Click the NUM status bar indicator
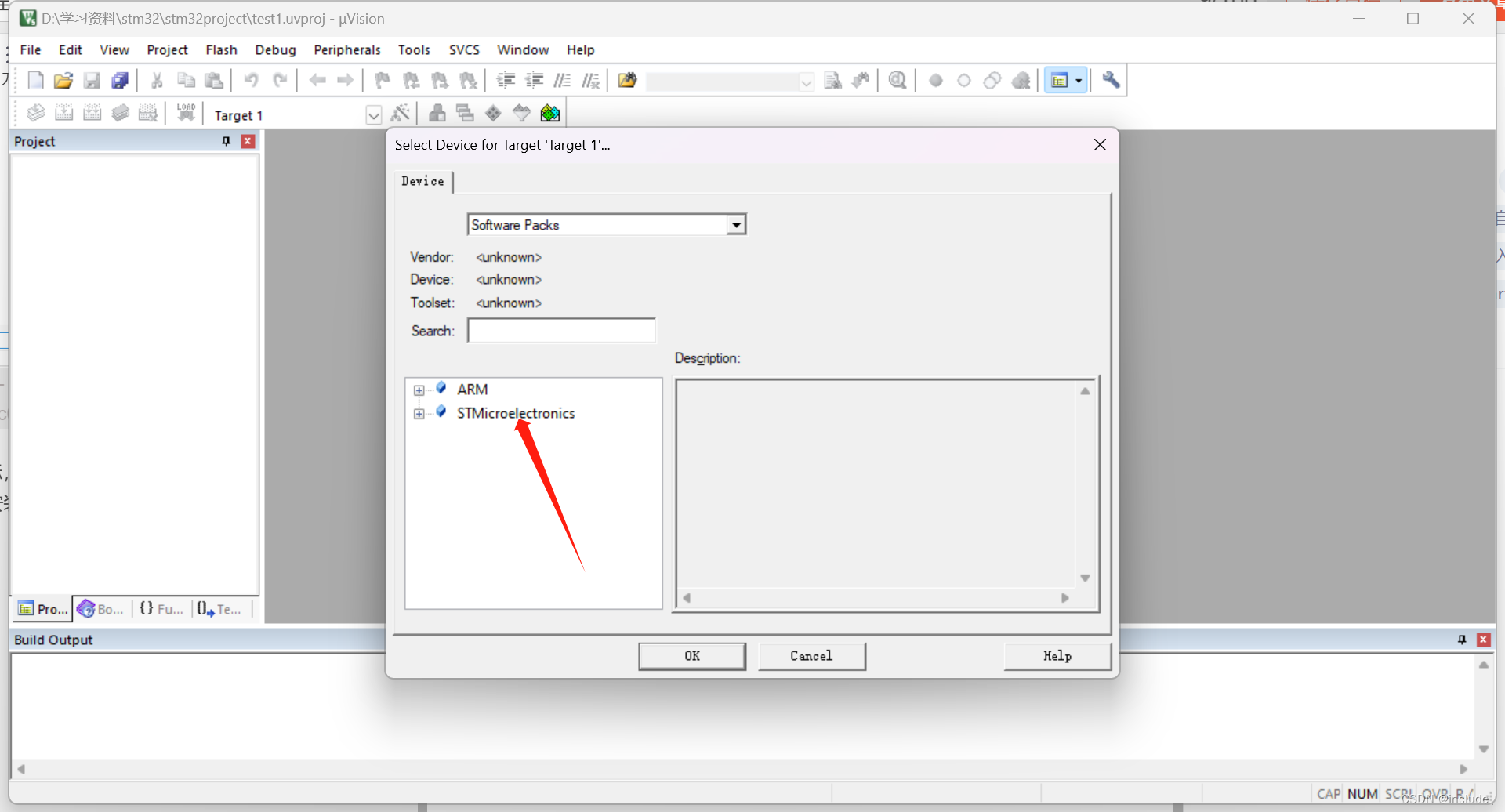1505x812 pixels. coord(1362,794)
